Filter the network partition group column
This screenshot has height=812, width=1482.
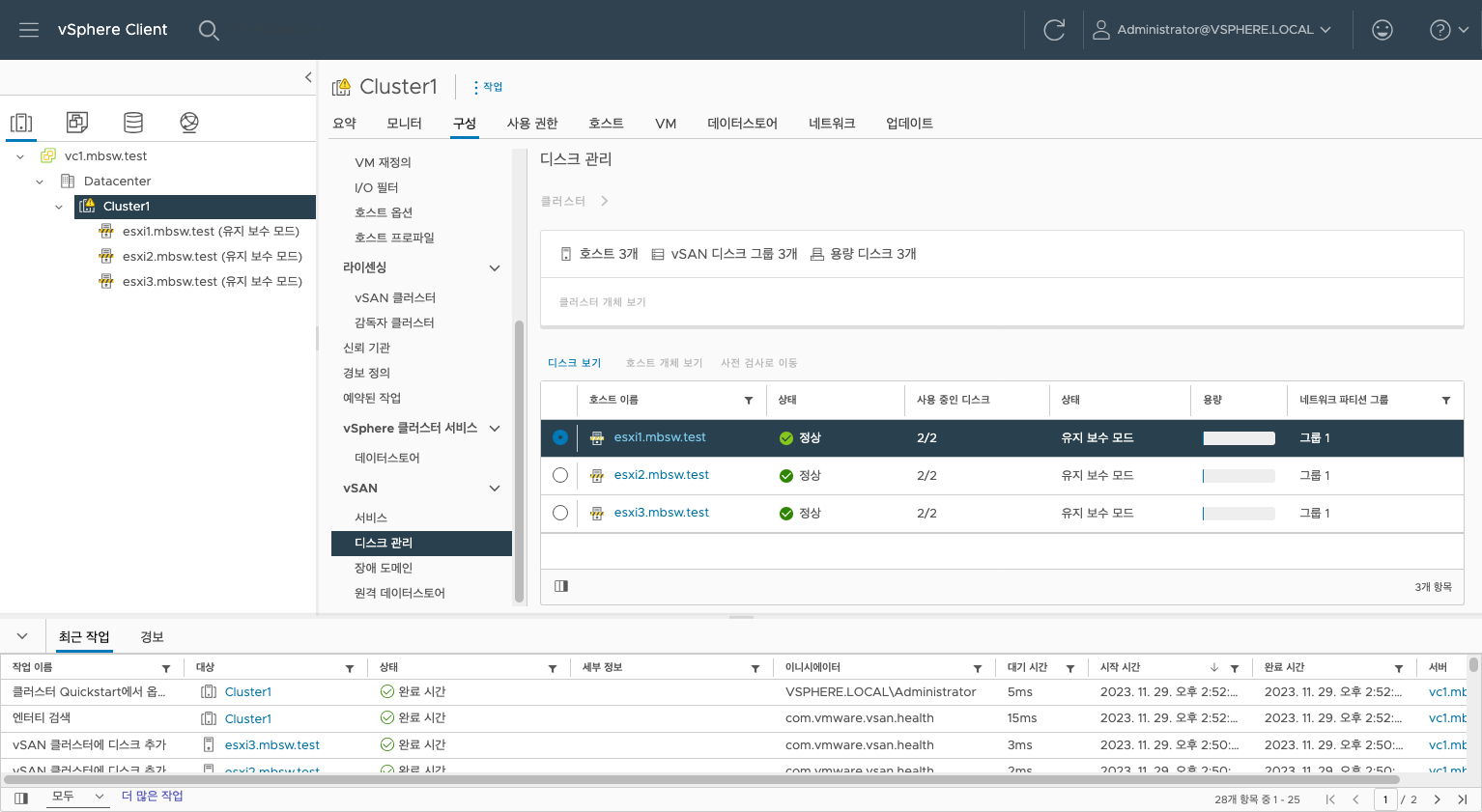(x=1446, y=400)
